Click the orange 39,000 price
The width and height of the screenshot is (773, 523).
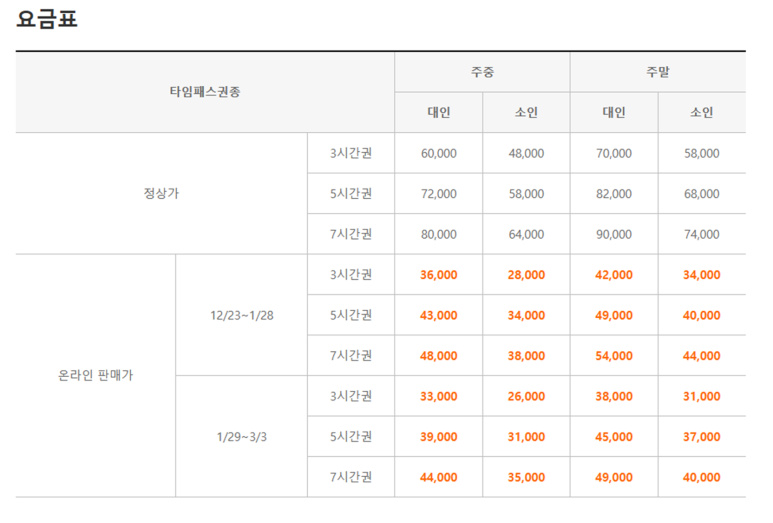(439, 436)
